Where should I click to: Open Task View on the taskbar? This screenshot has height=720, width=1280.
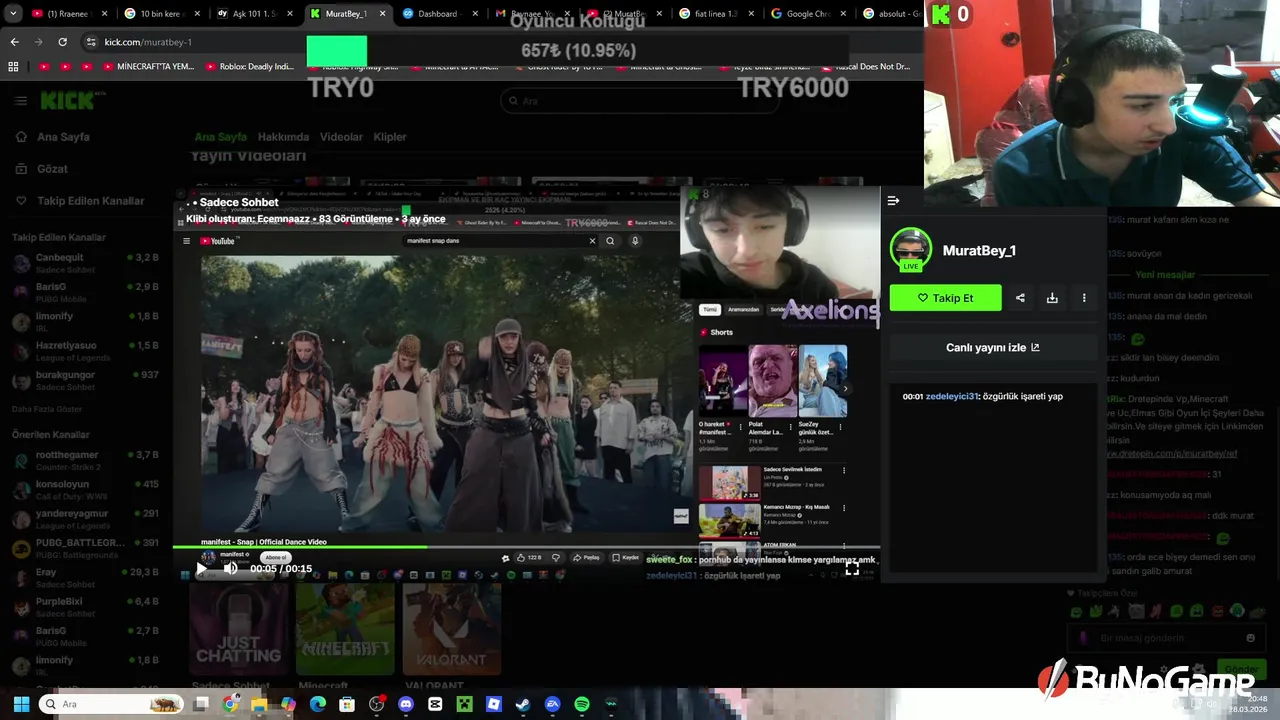click(x=201, y=704)
